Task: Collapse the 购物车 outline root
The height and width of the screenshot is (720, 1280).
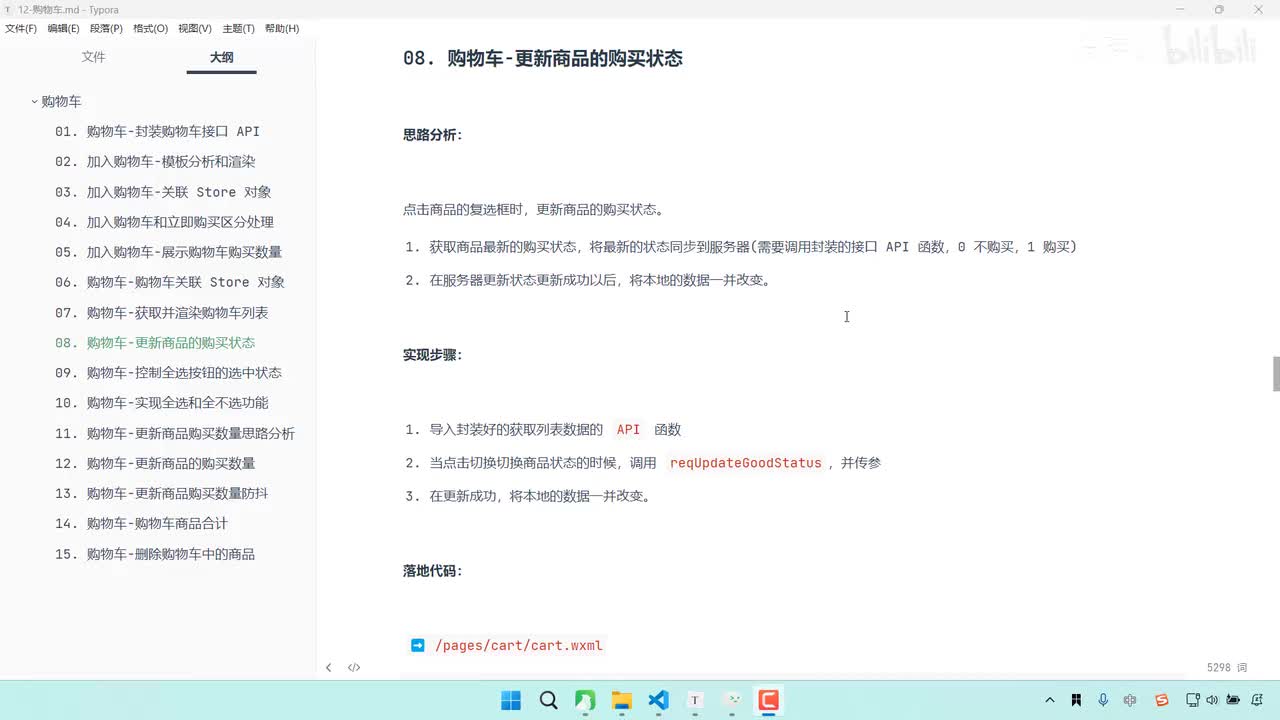Action: tap(34, 101)
